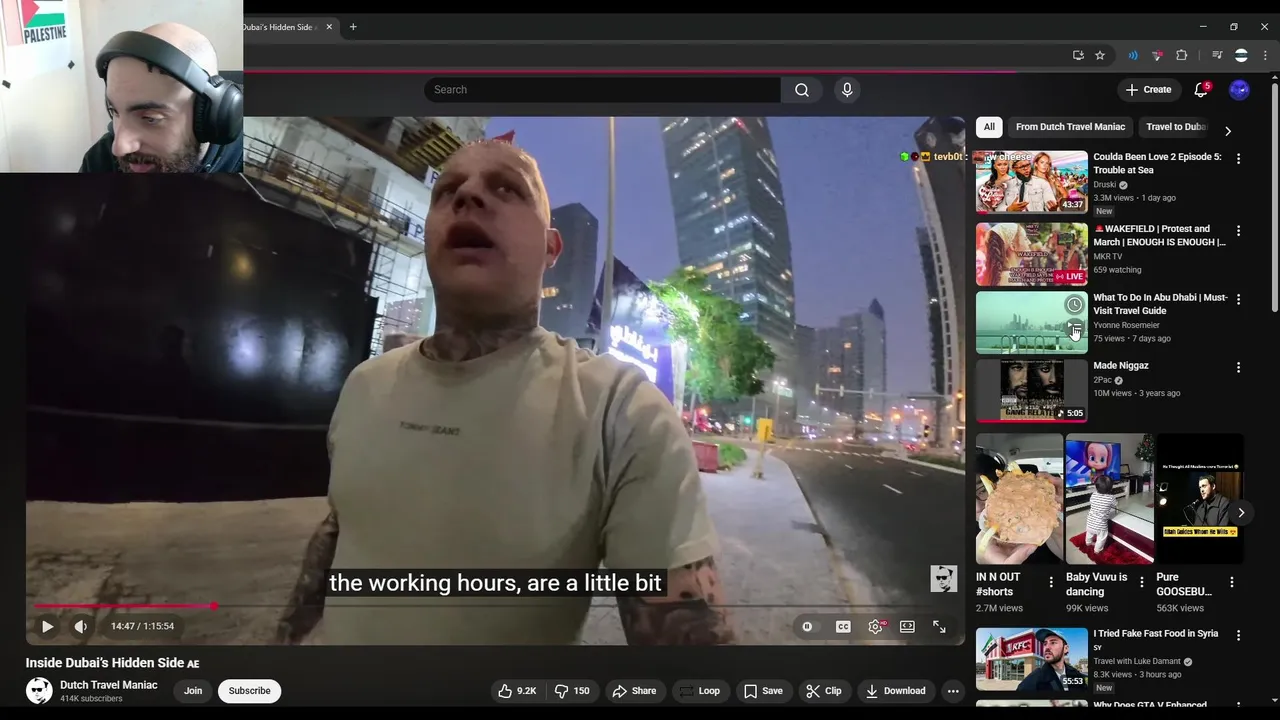
Task: Open Chrome extensions puzzle icon
Action: click(x=1182, y=55)
